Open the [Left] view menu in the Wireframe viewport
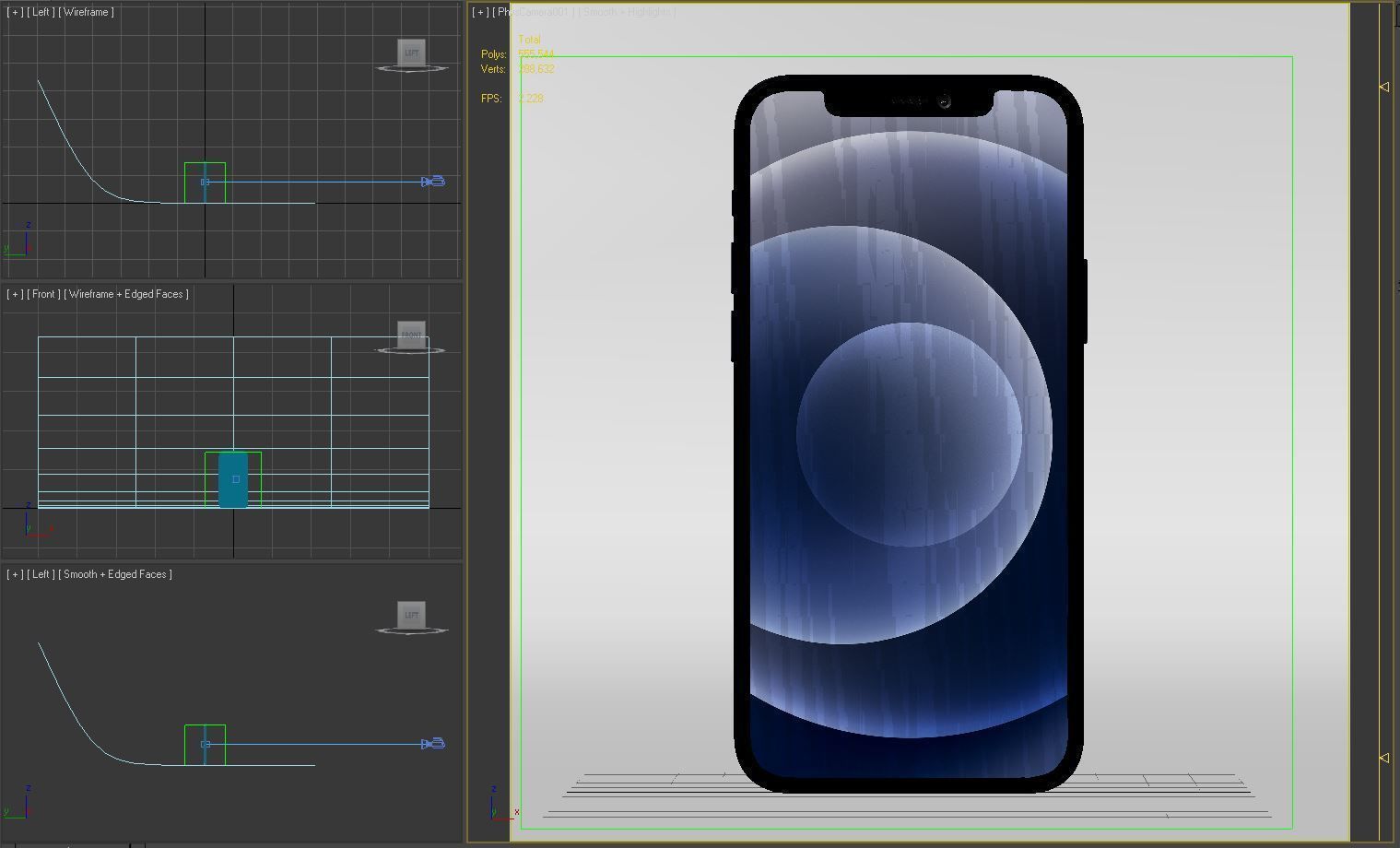Screen dimensions: 1400x848 tap(41, 12)
